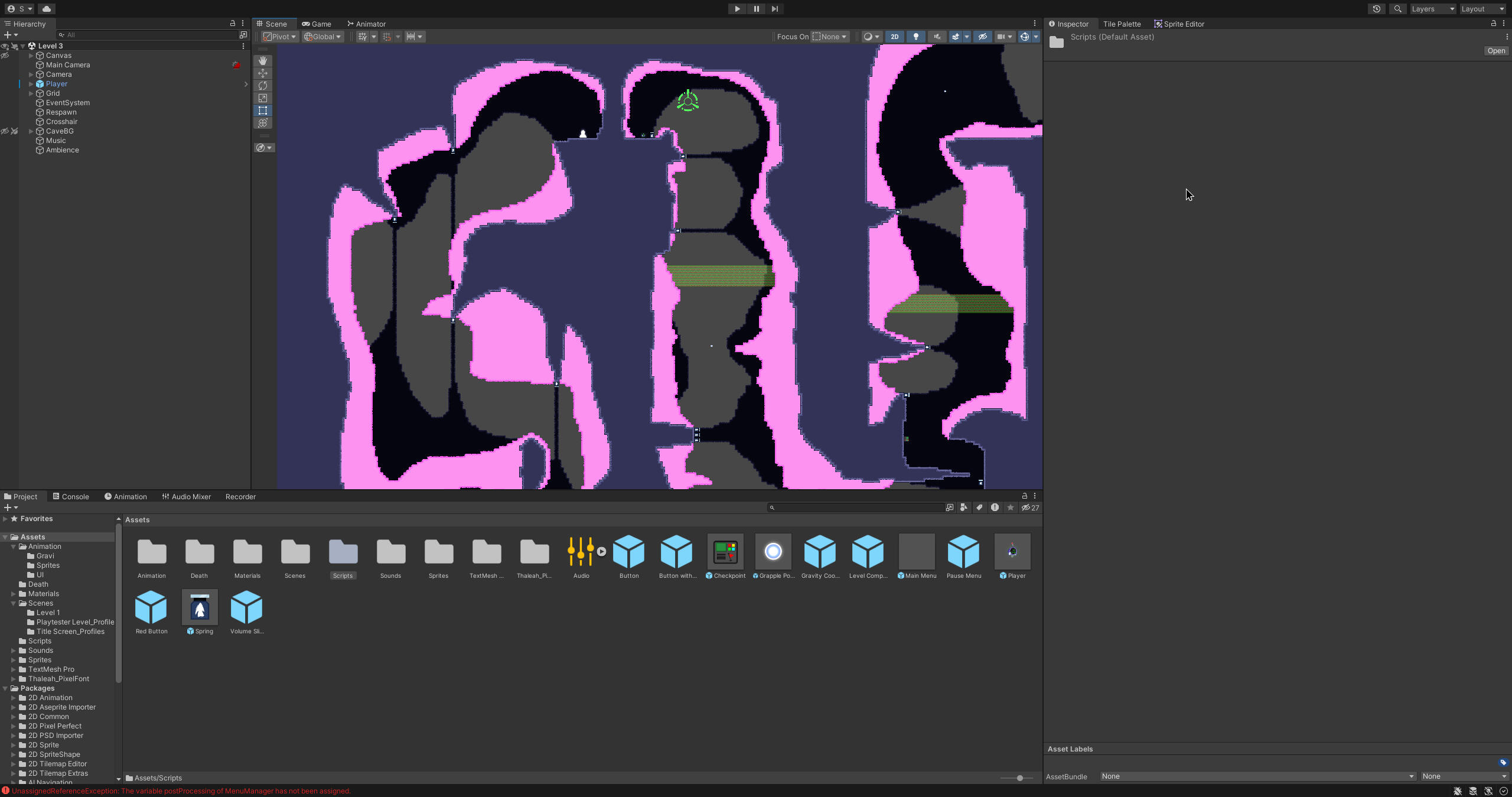This screenshot has height=797, width=1512.
Task: Select the Rect tool
Action: (x=263, y=110)
